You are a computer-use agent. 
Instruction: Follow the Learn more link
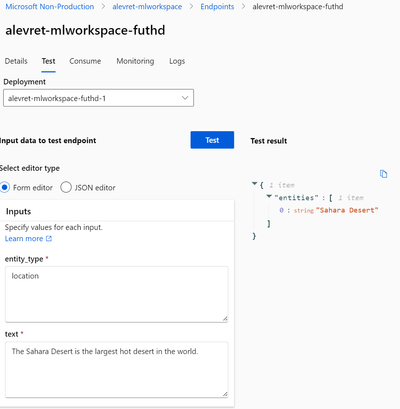(x=24, y=239)
